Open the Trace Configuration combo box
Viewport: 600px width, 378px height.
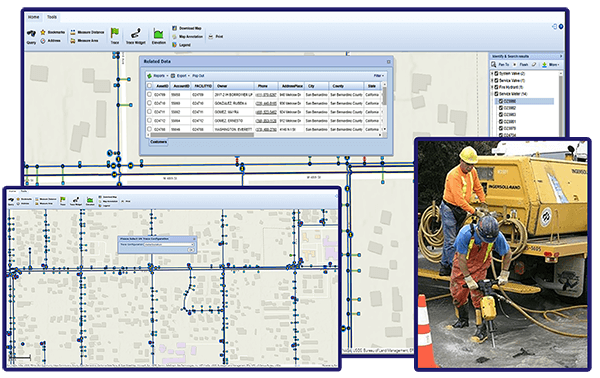coord(168,244)
